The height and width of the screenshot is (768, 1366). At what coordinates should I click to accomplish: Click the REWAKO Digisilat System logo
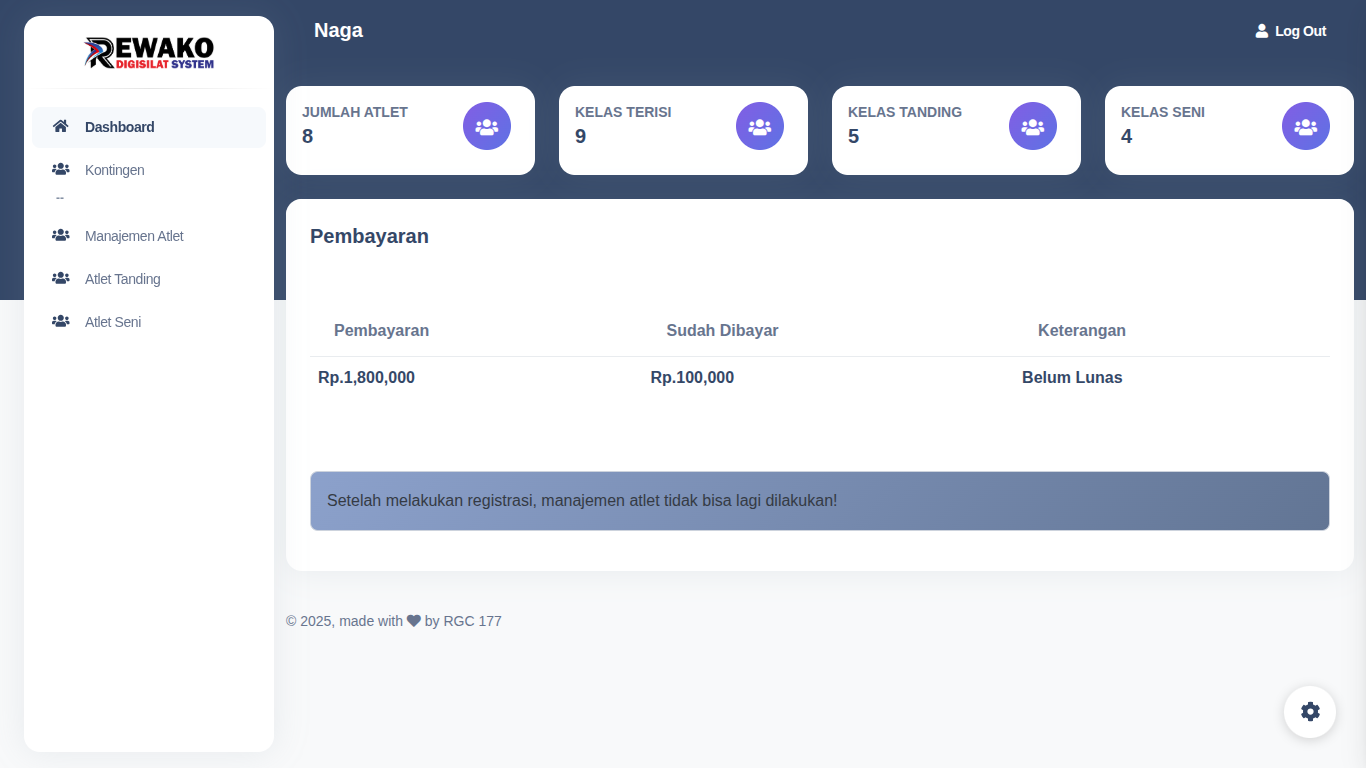[149, 53]
